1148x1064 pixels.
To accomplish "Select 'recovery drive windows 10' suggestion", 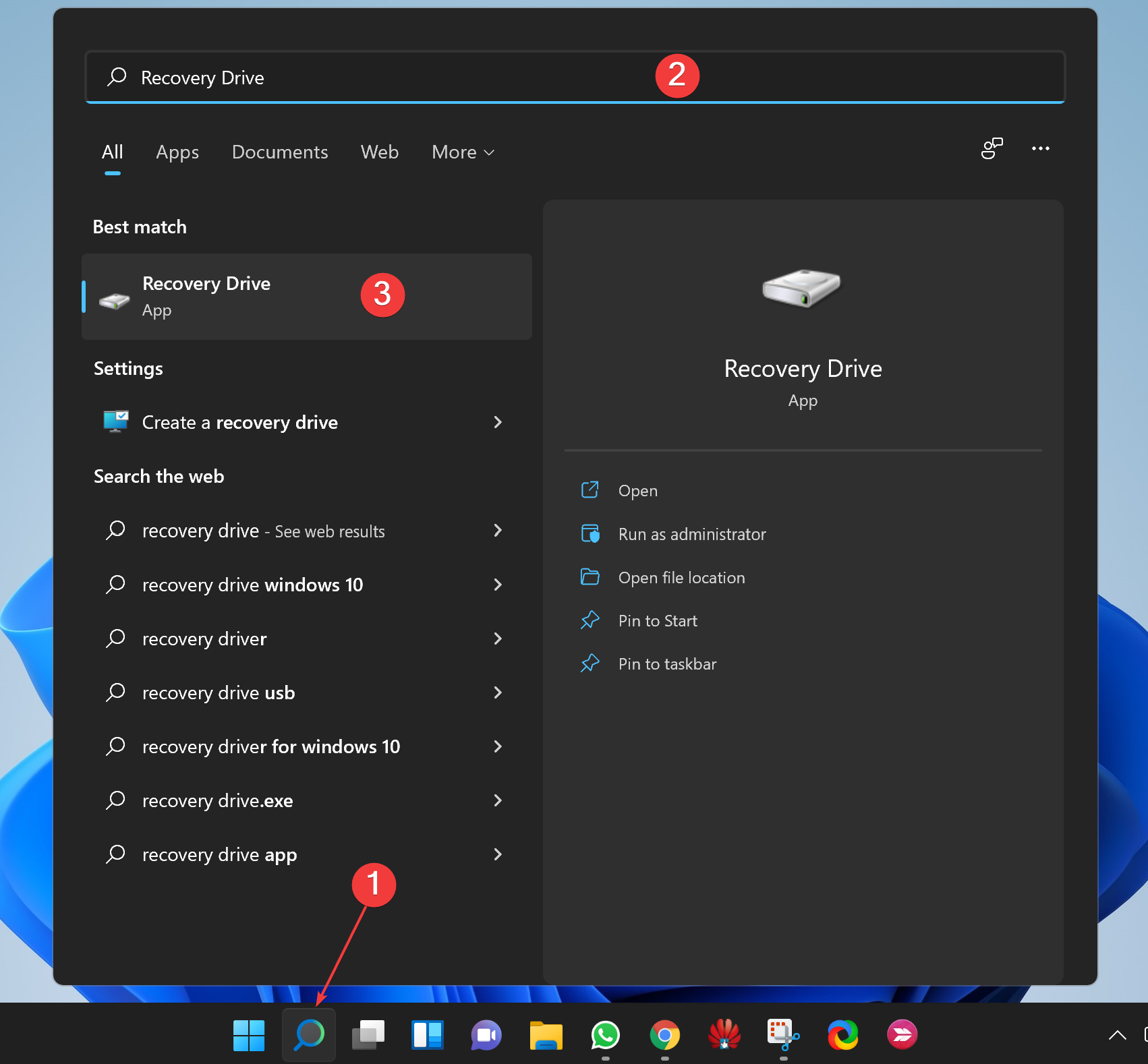I will click(x=307, y=585).
